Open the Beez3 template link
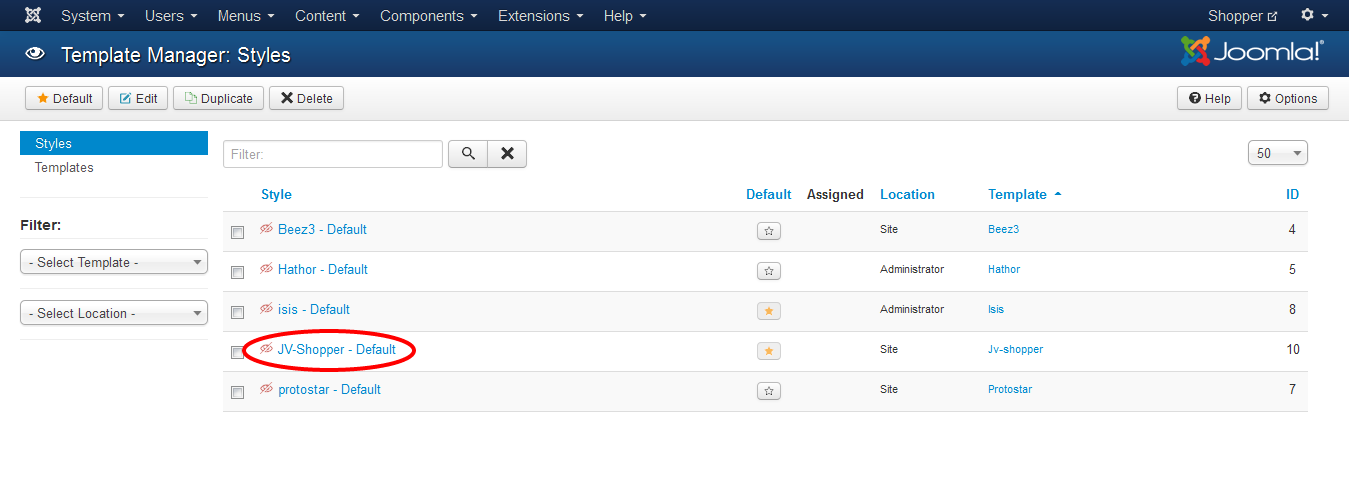The height and width of the screenshot is (496, 1349). pos(1003,229)
